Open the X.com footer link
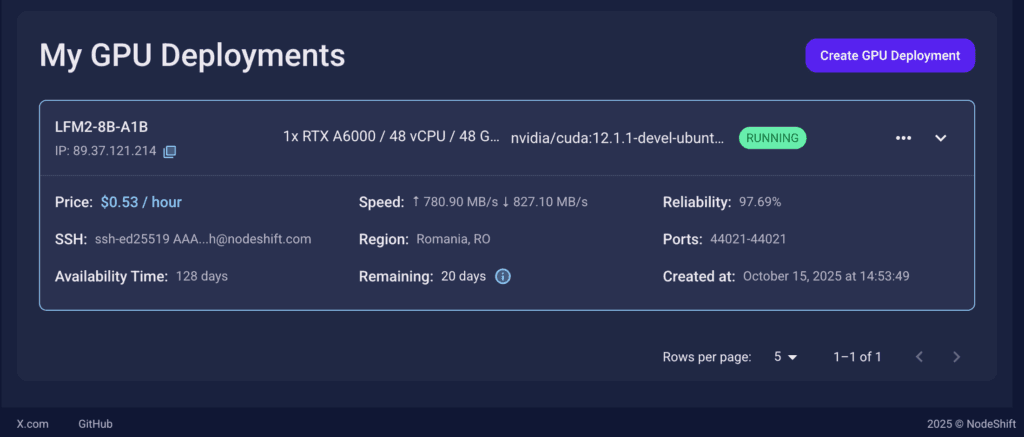 tap(32, 424)
